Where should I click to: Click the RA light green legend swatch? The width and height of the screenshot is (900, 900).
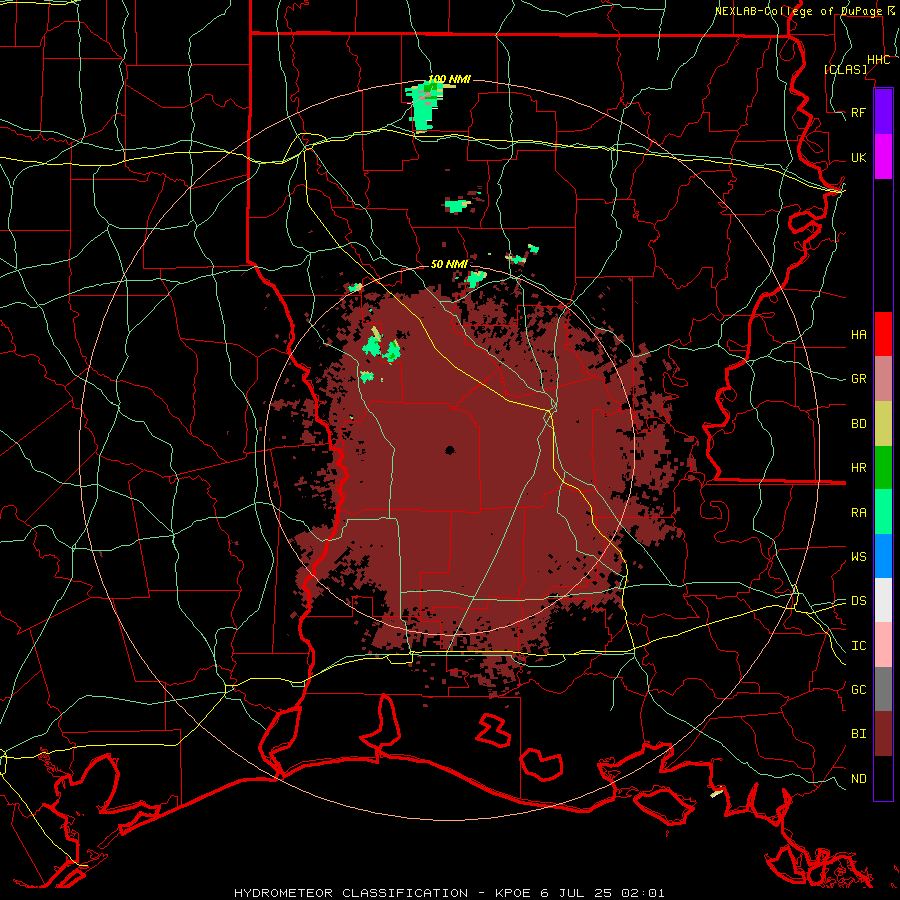883,512
